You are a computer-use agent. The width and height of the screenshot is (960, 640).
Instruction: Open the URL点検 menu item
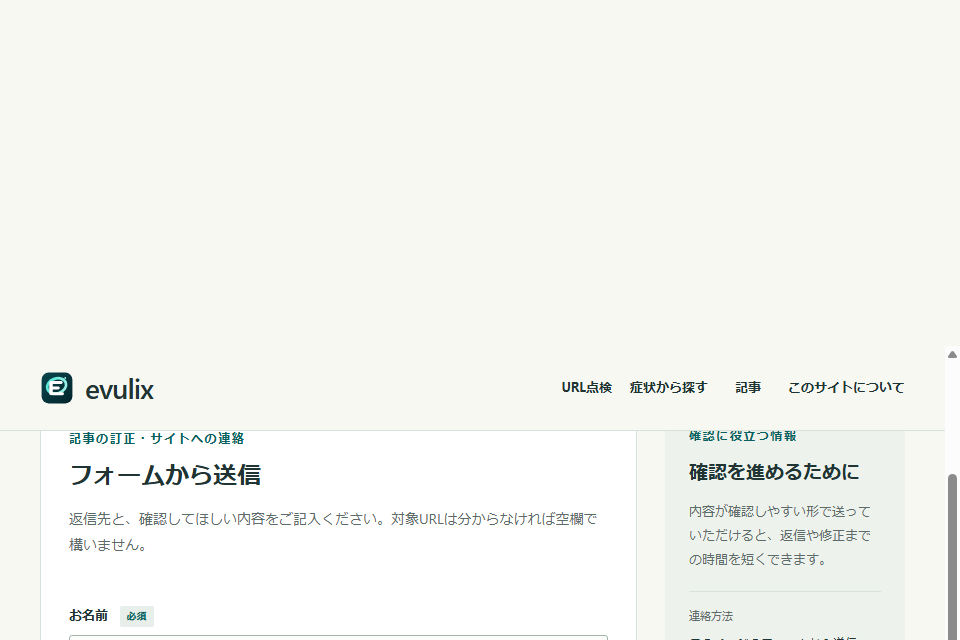coord(587,388)
